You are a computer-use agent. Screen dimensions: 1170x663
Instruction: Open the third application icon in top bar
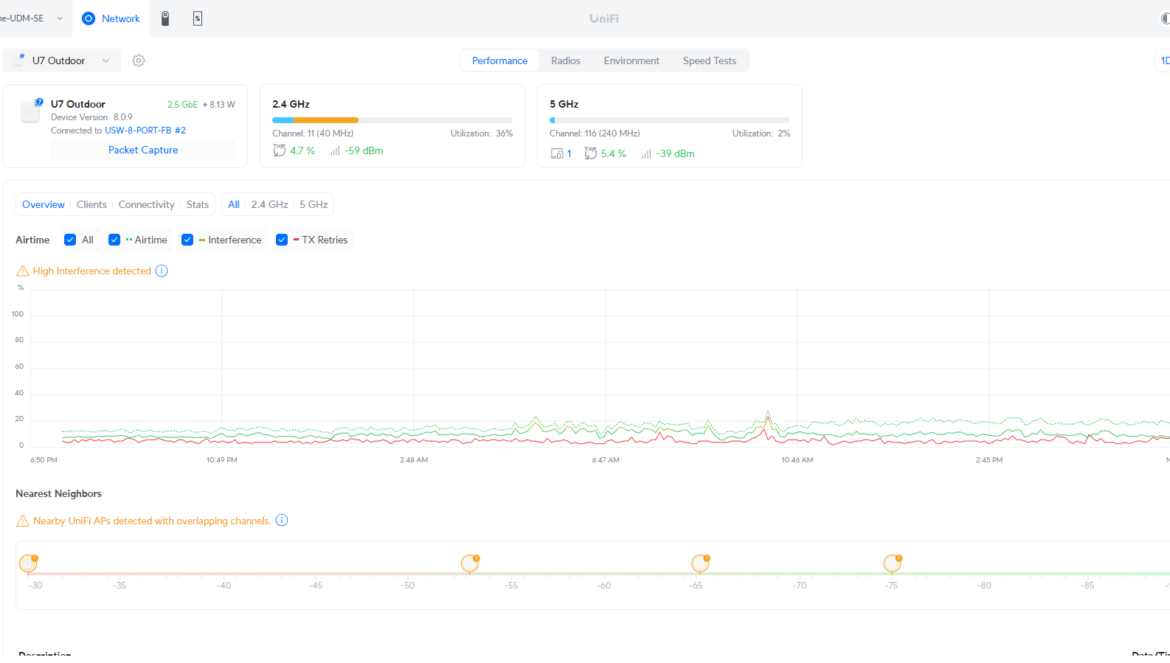197,19
